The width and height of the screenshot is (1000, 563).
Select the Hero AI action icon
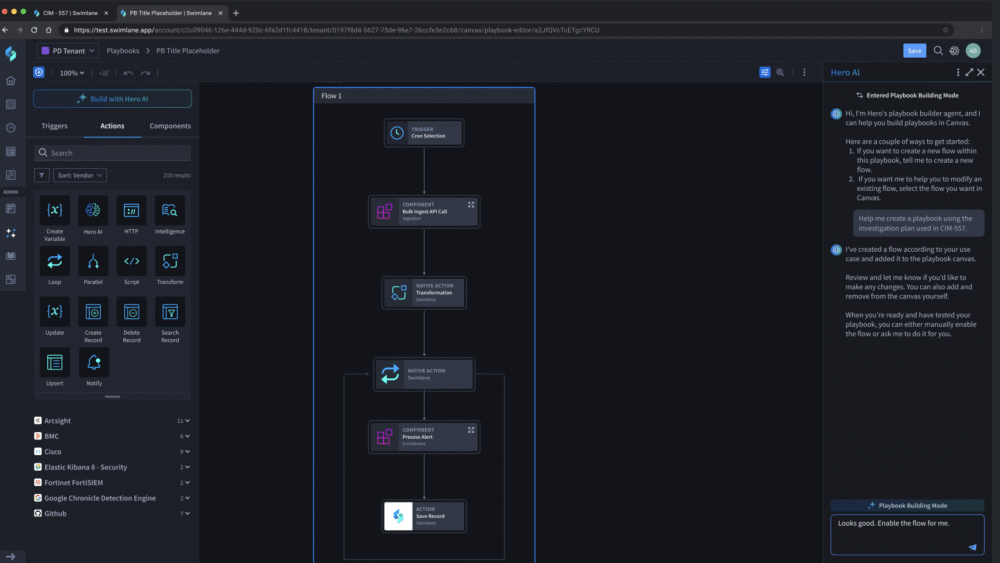pos(93,210)
